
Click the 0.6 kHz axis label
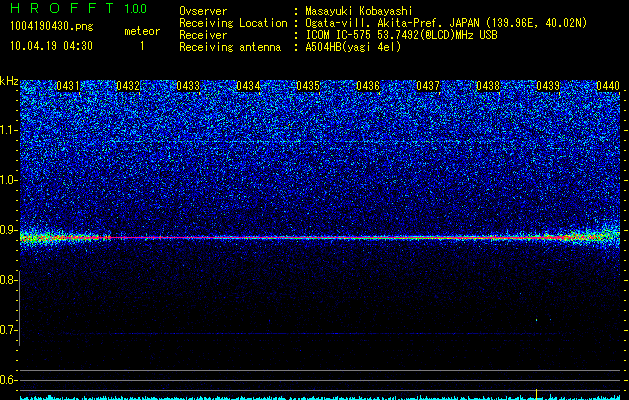9,380
